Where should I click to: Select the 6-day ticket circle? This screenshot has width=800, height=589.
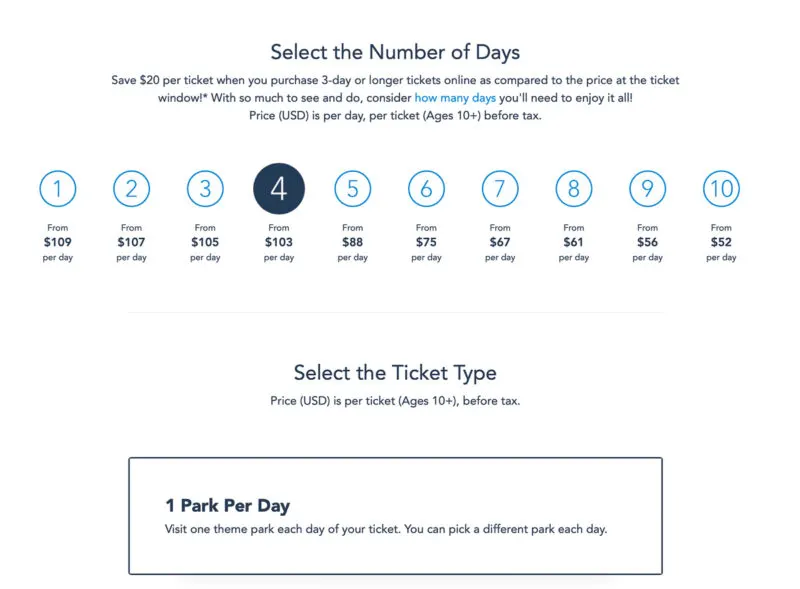[426, 187]
